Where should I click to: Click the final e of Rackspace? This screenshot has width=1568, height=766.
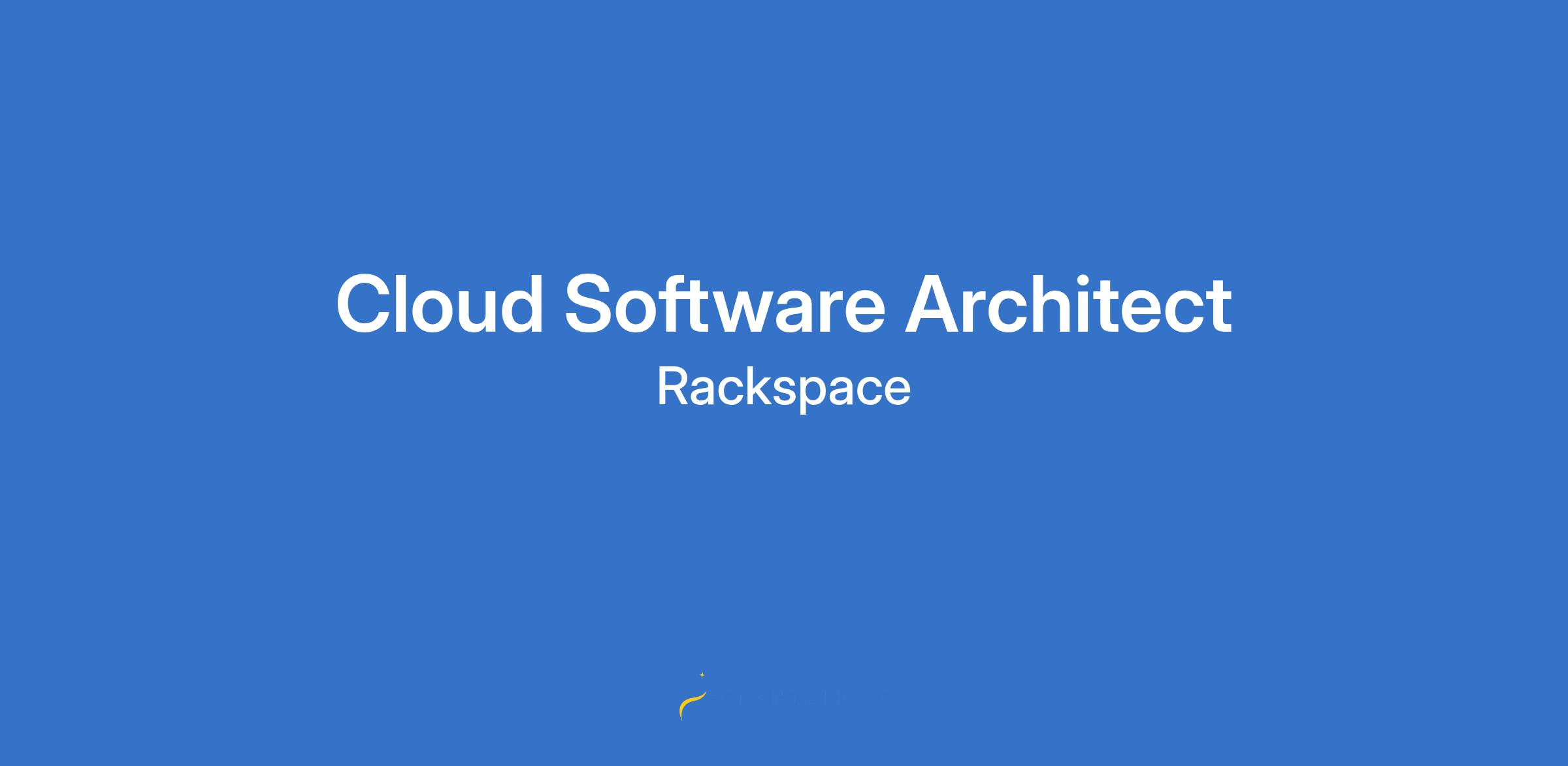[896, 391]
